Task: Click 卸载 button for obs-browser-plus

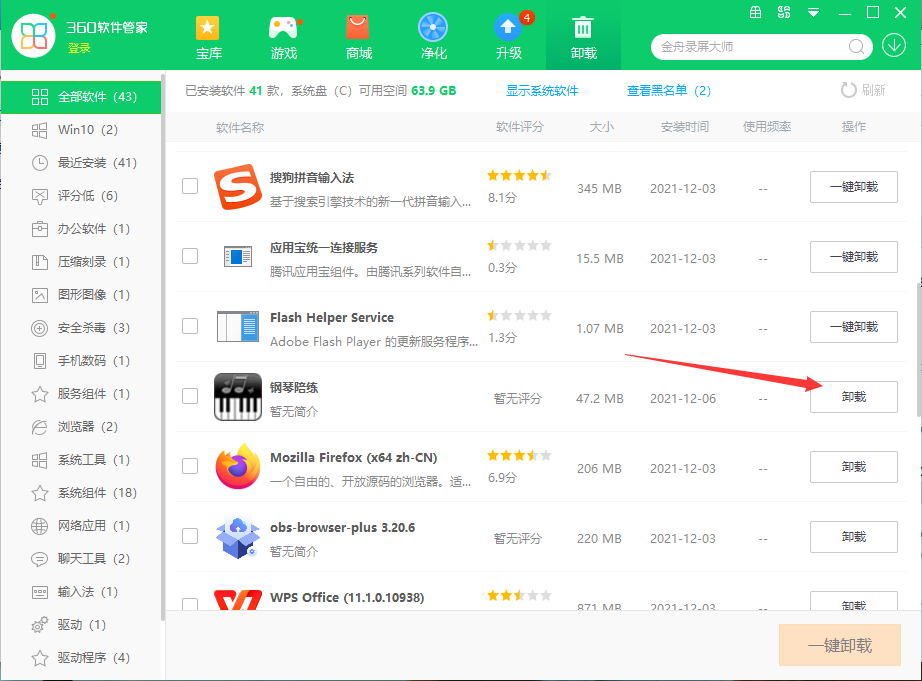Action: click(x=854, y=537)
